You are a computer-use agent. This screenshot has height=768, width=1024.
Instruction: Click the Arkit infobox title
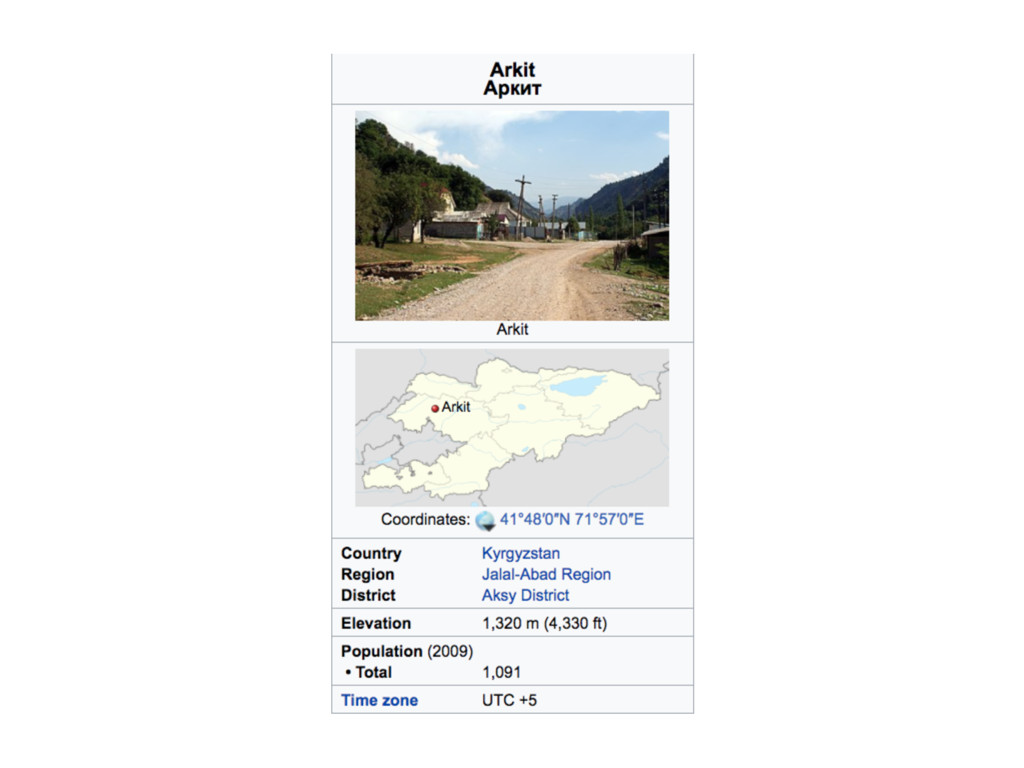pos(512,69)
